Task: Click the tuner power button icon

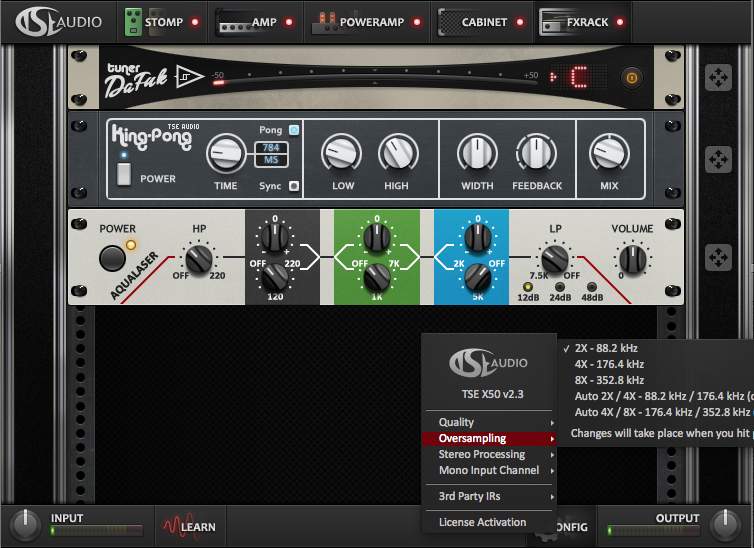Action: pyautogui.click(x=631, y=76)
